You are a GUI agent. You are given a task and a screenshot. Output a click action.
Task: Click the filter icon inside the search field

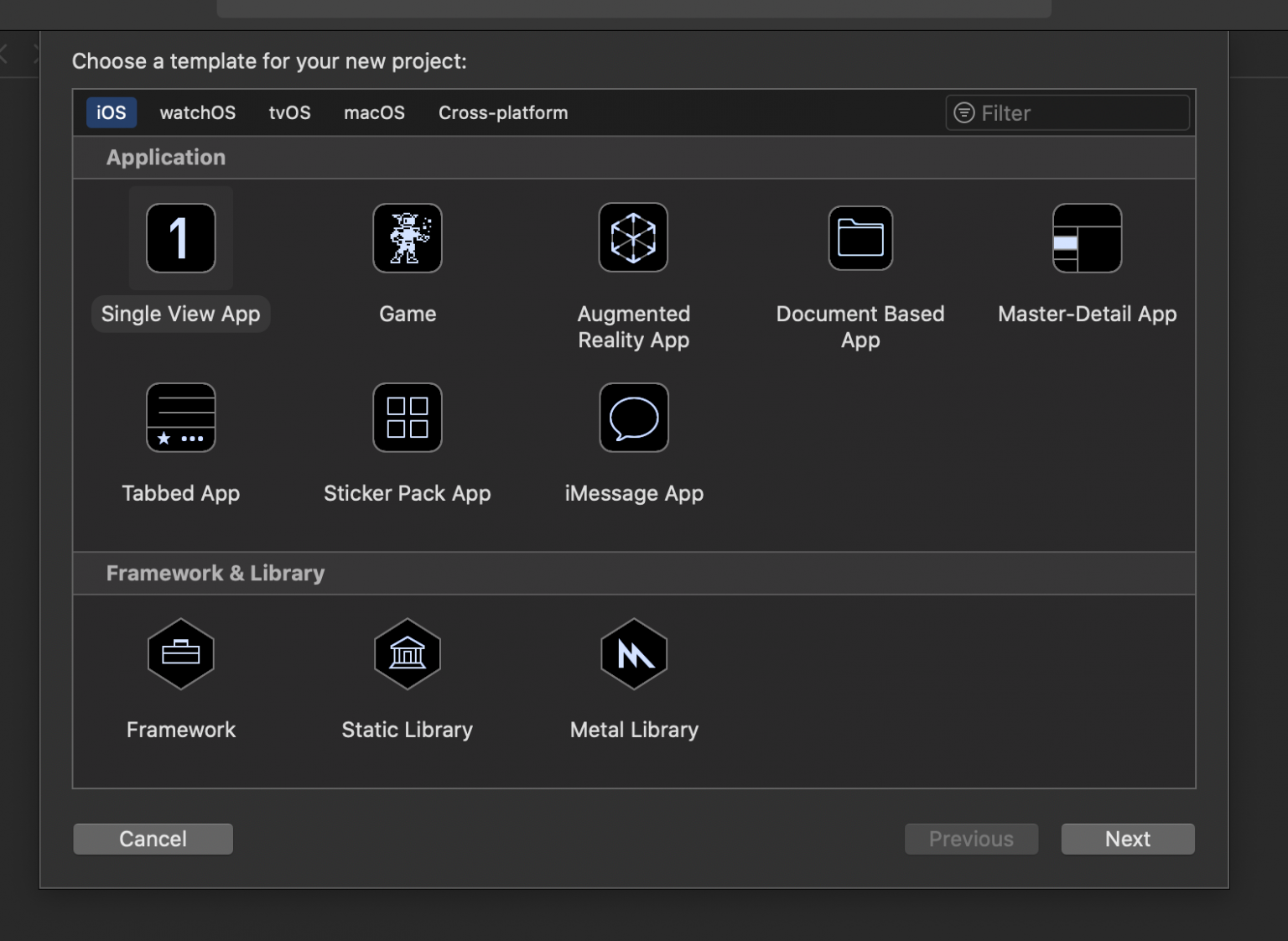[964, 112]
